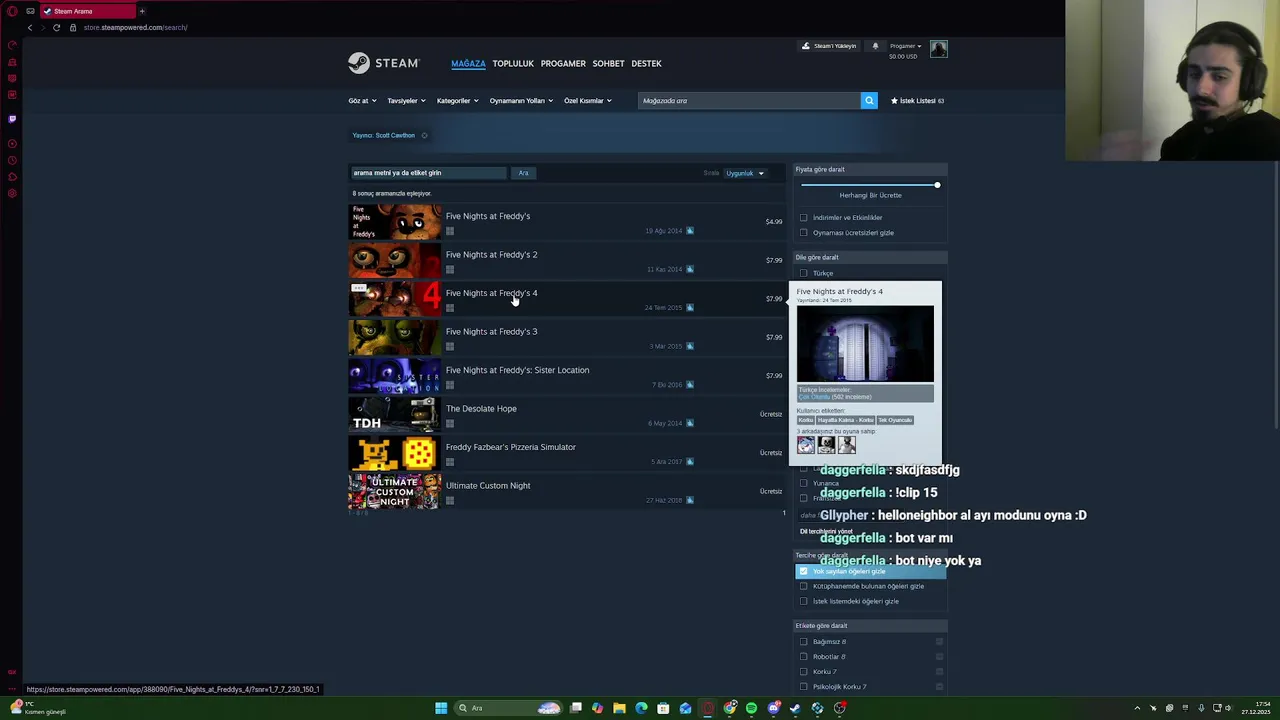Open Five Nights at Freddy's 3 result
Image resolution: width=1280 pixels, height=720 pixels.
point(567,337)
